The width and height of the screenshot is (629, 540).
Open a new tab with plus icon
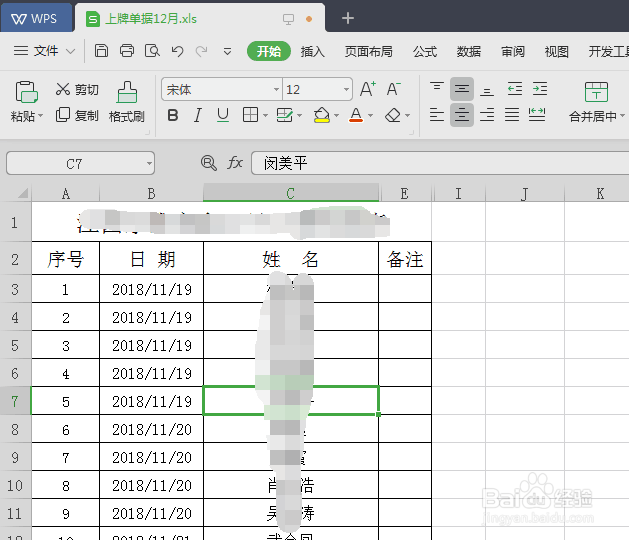pyautogui.click(x=348, y=18)
